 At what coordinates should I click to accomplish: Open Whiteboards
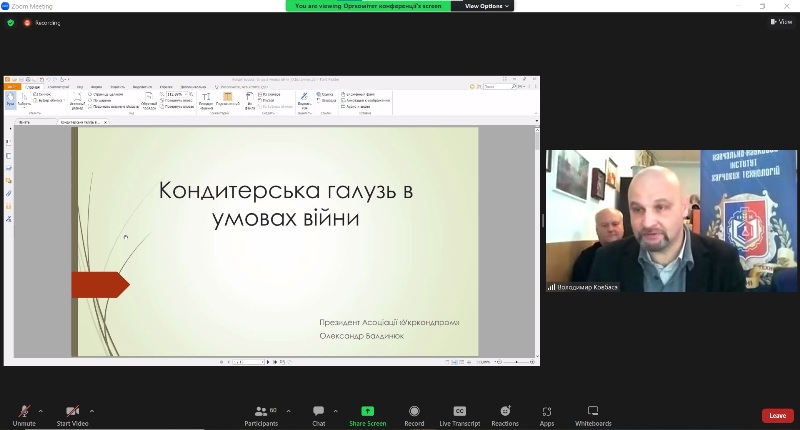coord(592,412)
